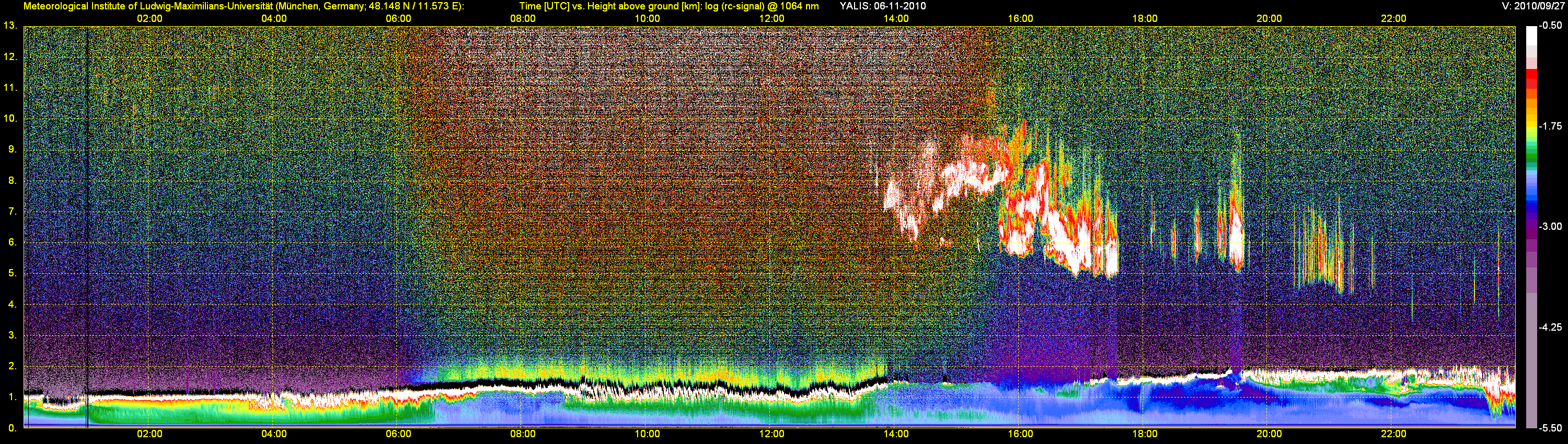Click the -1.75 color scale value
The width and height of the screenshot is (1568, 444).
tap(1551, 126)
